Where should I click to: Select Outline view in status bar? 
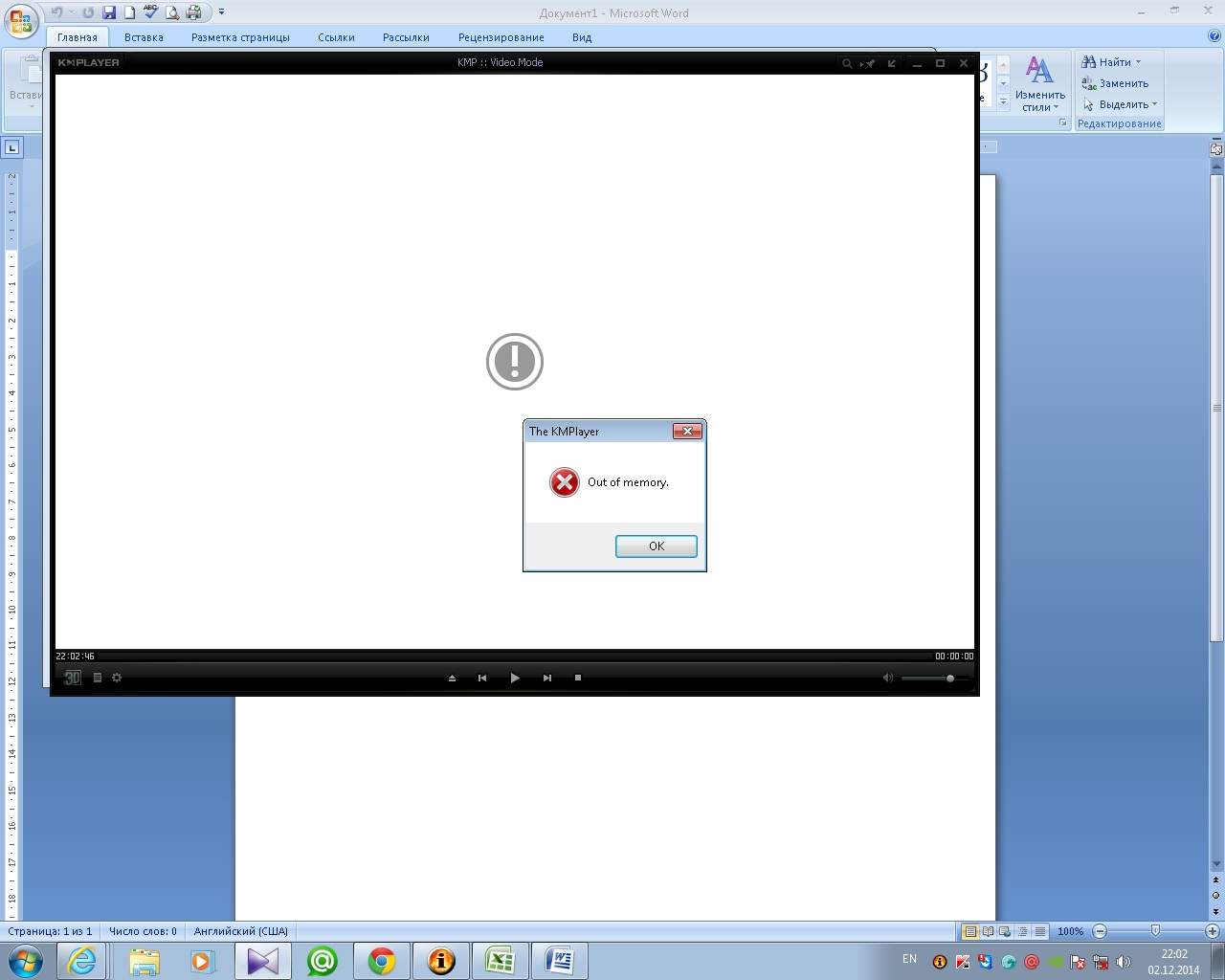point(1022,931)
